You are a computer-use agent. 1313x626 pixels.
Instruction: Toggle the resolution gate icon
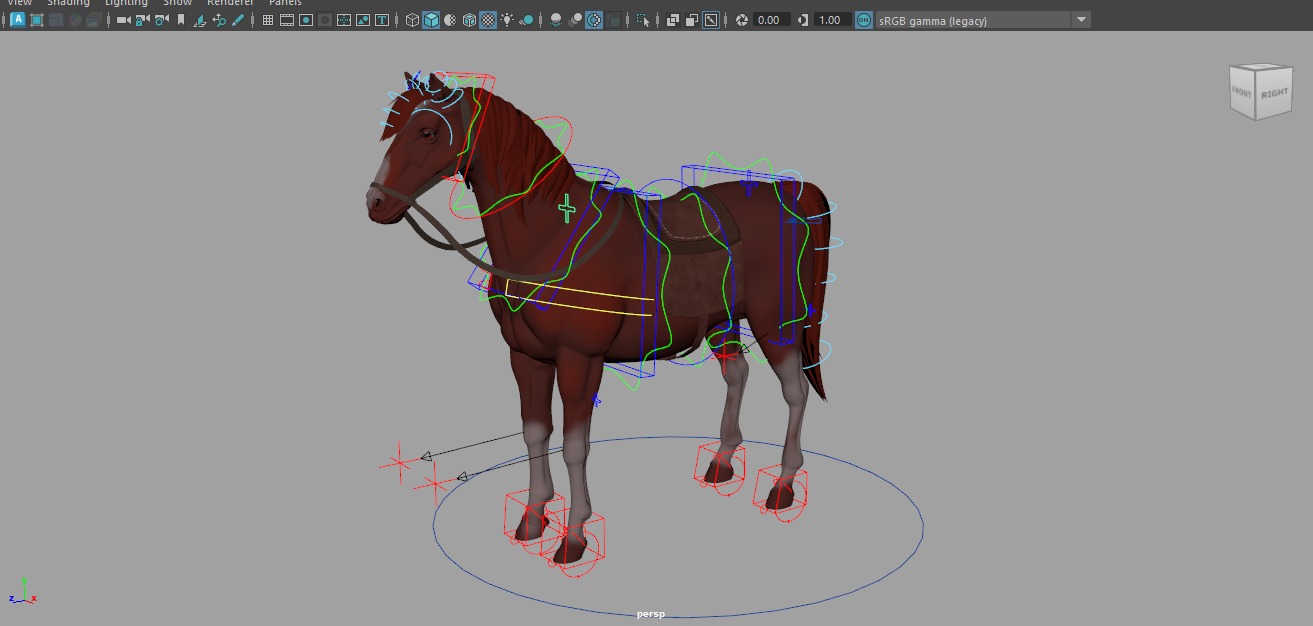pos(306,20)
